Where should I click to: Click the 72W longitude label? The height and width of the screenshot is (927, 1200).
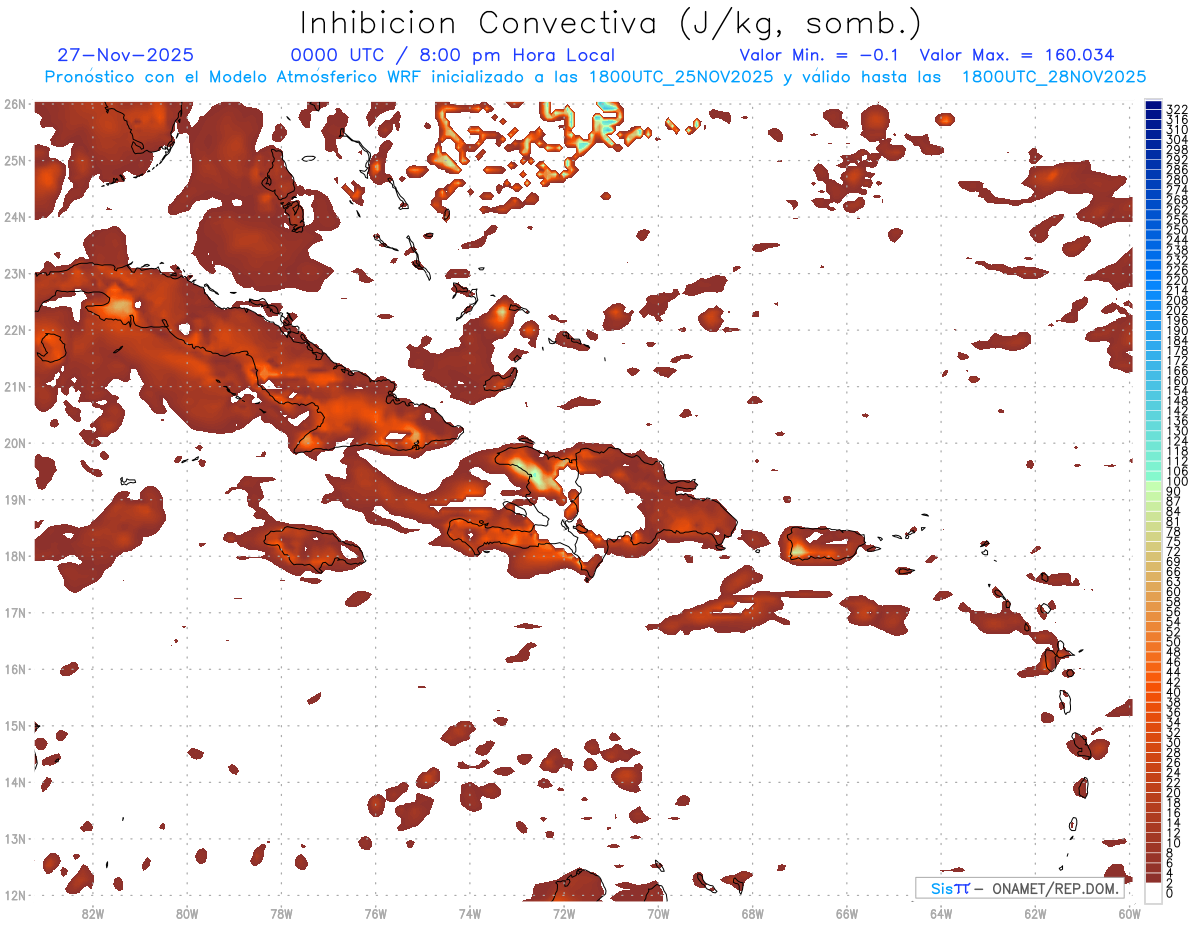564,913
